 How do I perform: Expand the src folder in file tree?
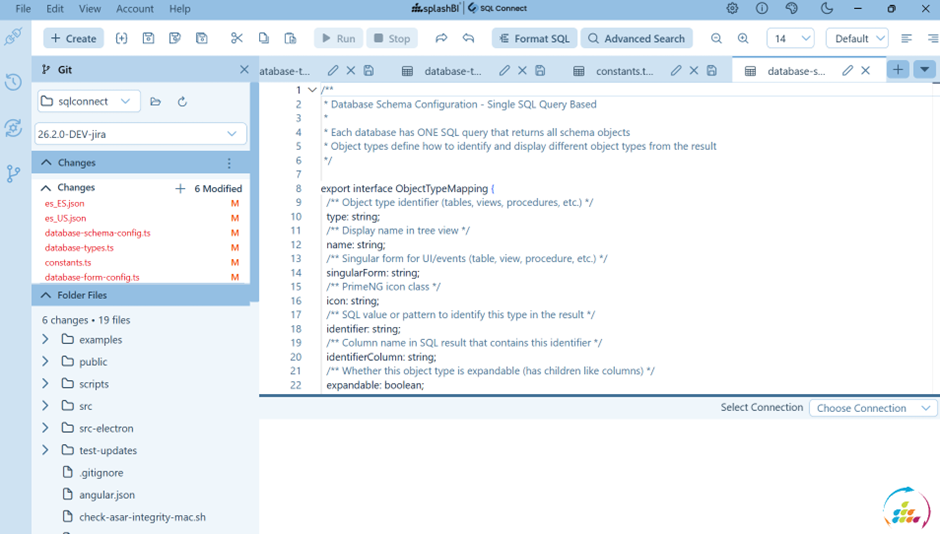click(45, 406)
